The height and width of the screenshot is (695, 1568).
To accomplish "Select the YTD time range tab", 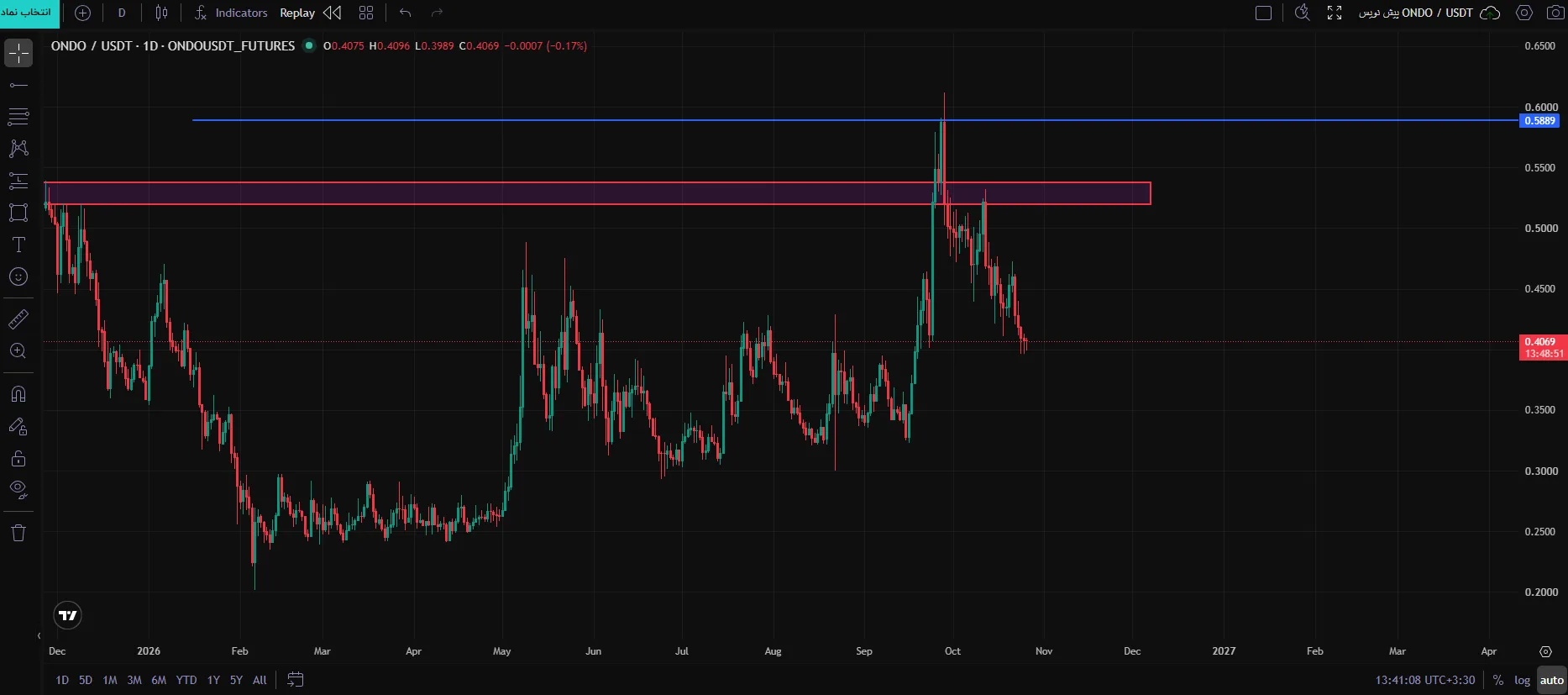I will (x=186, y=680).
